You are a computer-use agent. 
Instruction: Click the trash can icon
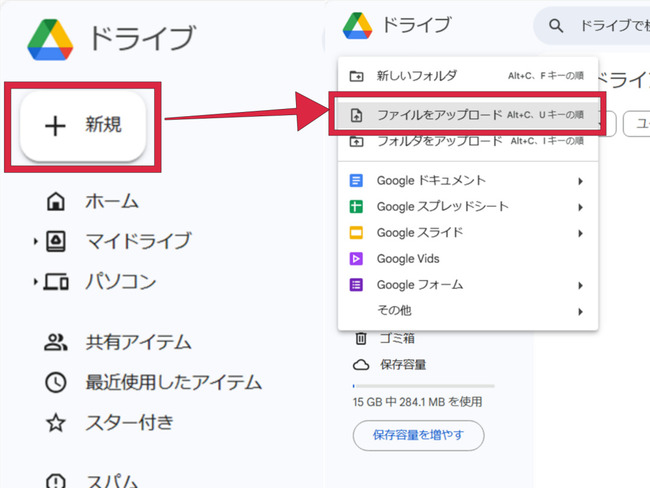point(361,338)
